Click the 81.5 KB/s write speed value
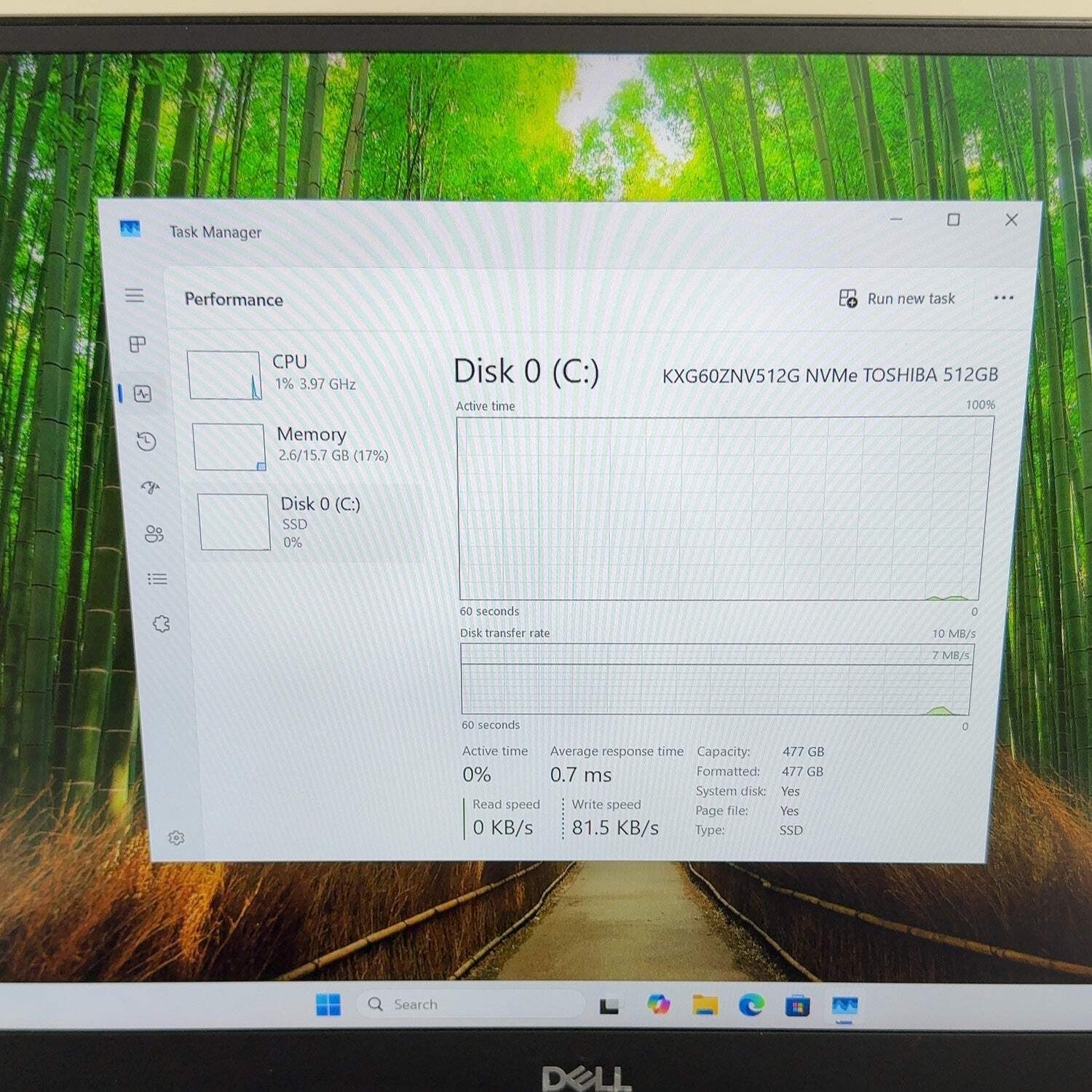Viewport: 1092px width, 1092px height. [x=615, y=828]
